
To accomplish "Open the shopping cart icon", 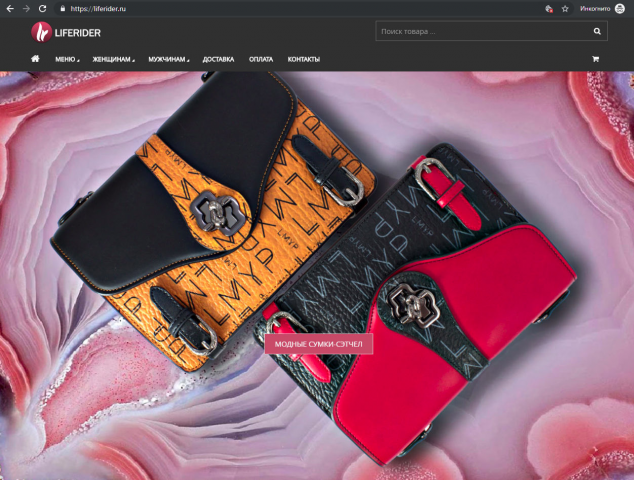I will [x=595, y=59].
